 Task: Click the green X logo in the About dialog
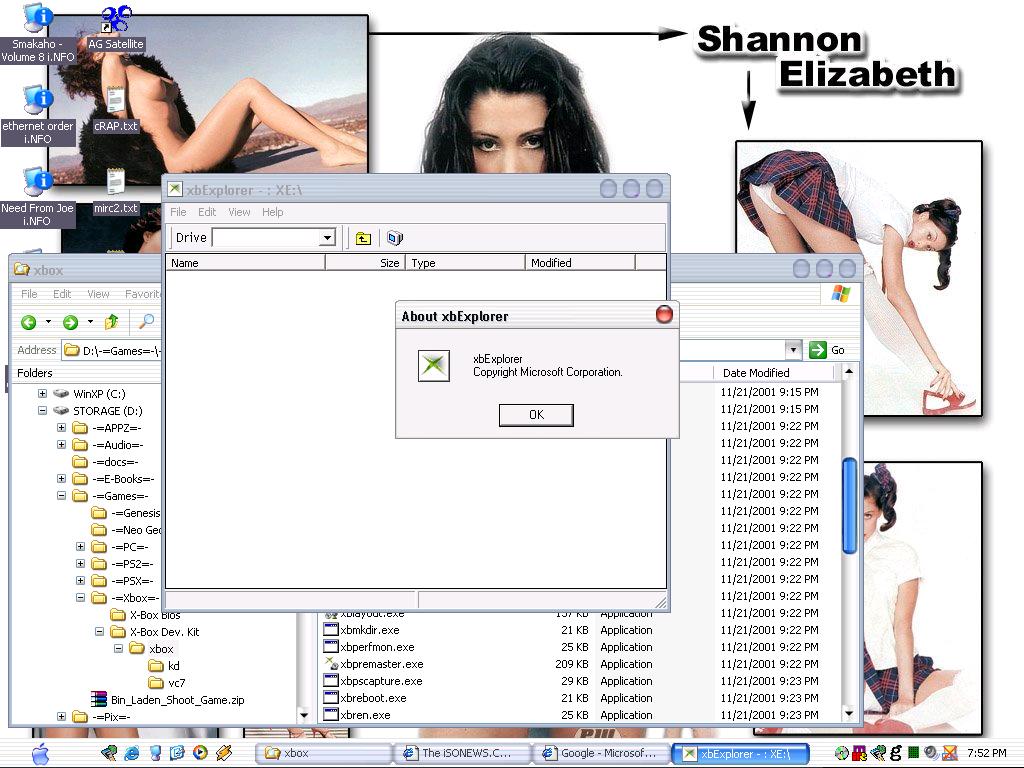[434, 365]
